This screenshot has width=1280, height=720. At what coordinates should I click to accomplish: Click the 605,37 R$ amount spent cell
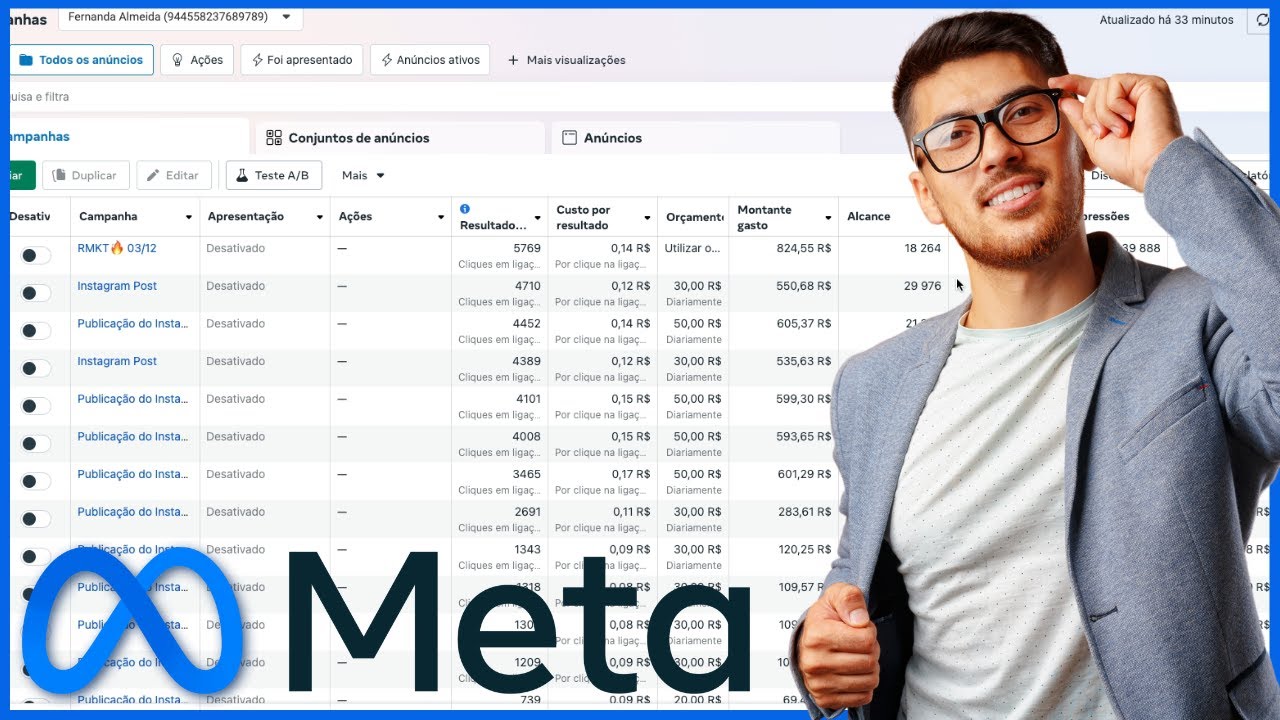pyautogui.click(x=803, y=324)
